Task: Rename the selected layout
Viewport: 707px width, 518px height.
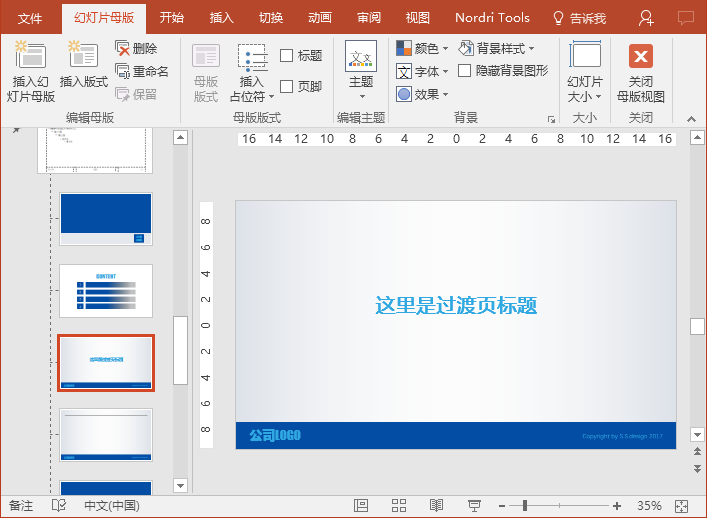Action: click(x=142, y=71)
